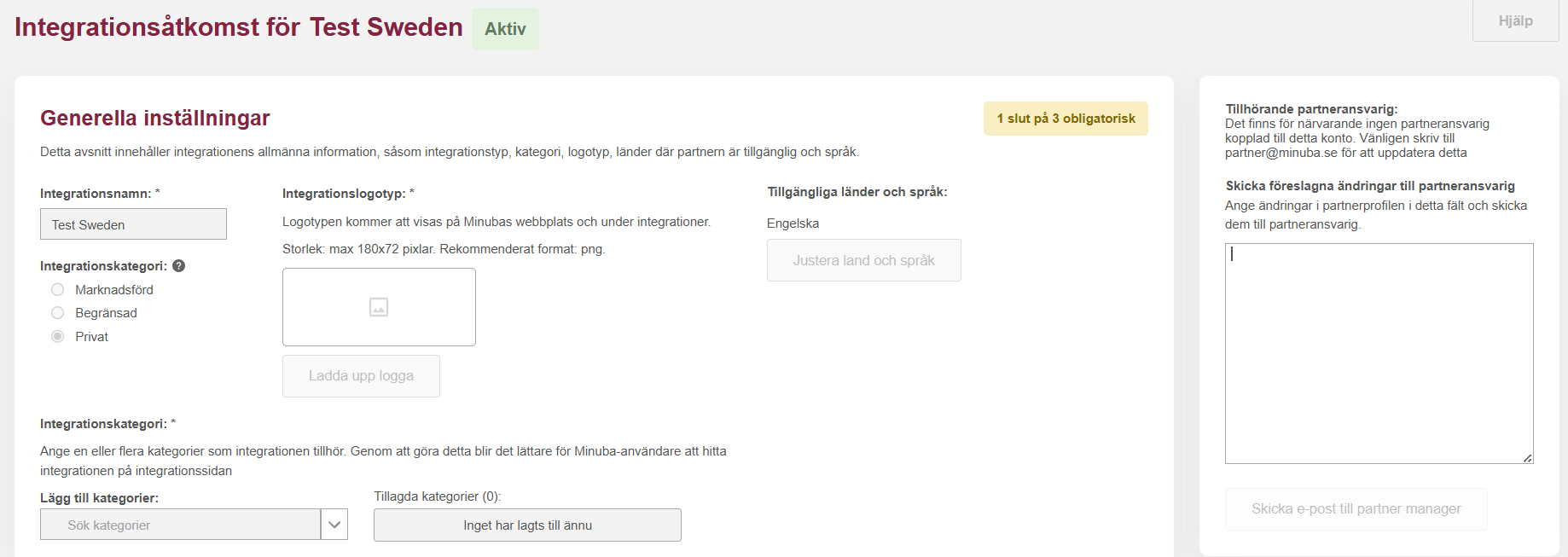Viewport: 1568px width, 557px height.
Task: Click the image placeholder icon in logo box
Action: [379, 307]
